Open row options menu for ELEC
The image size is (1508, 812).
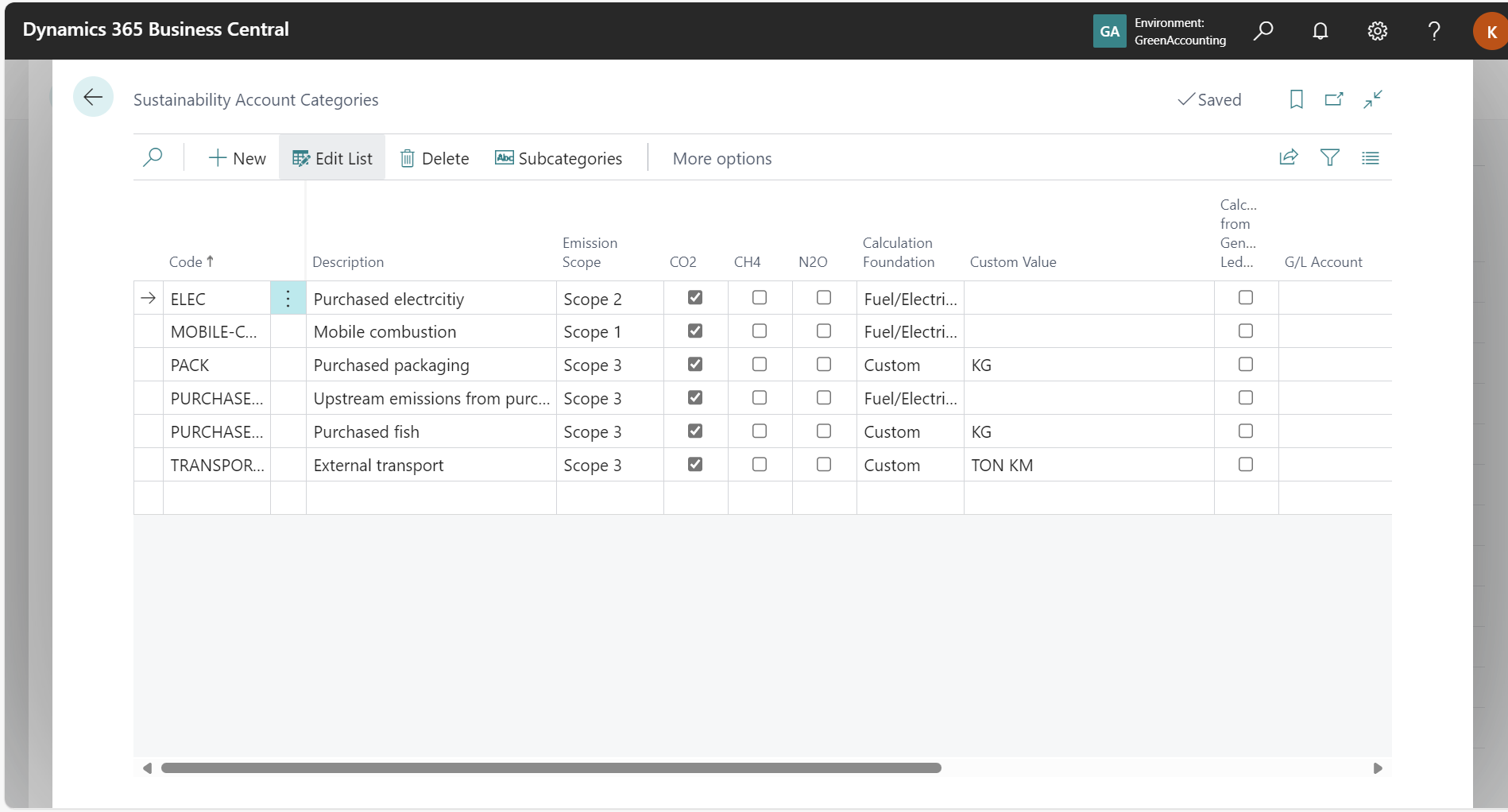(288, 299)
